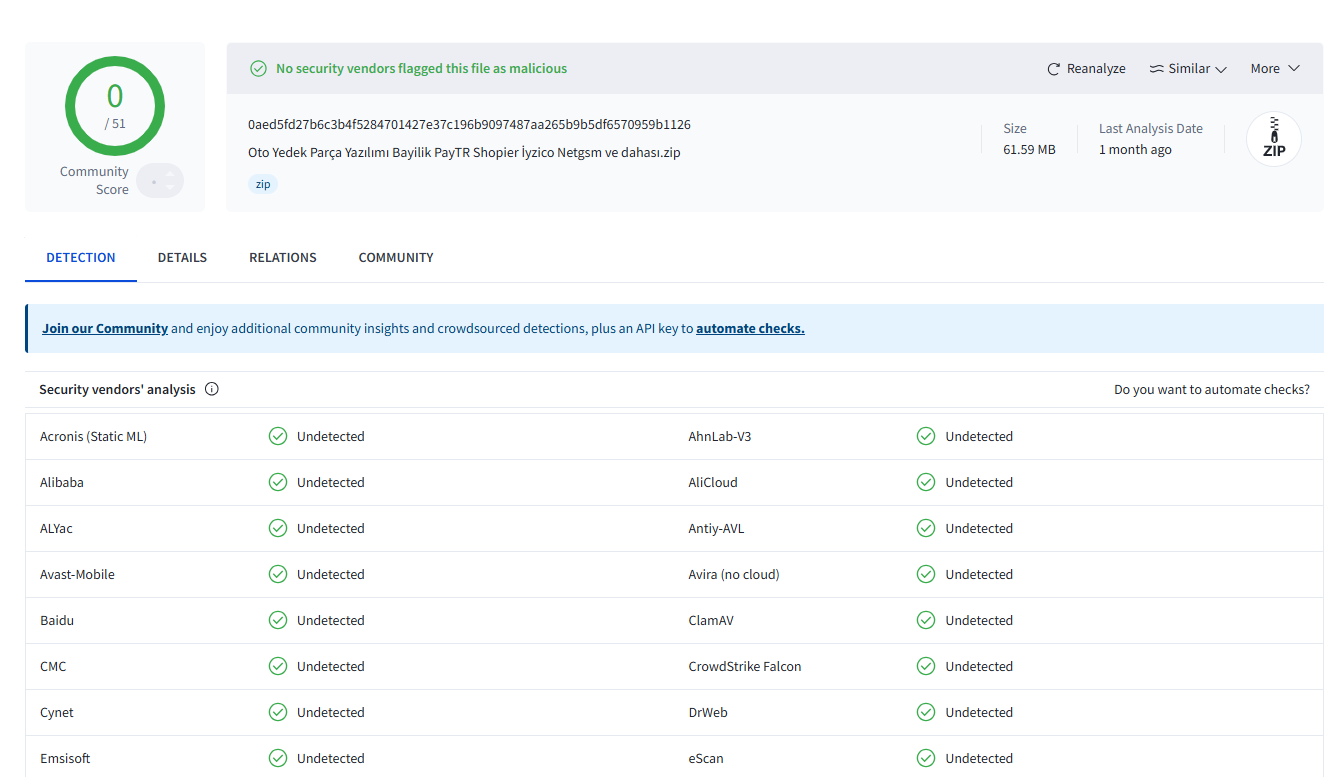This screenshot has height=777, width=1343.
Task: Click the Similar icon in header
Action: click(1156, 69)
